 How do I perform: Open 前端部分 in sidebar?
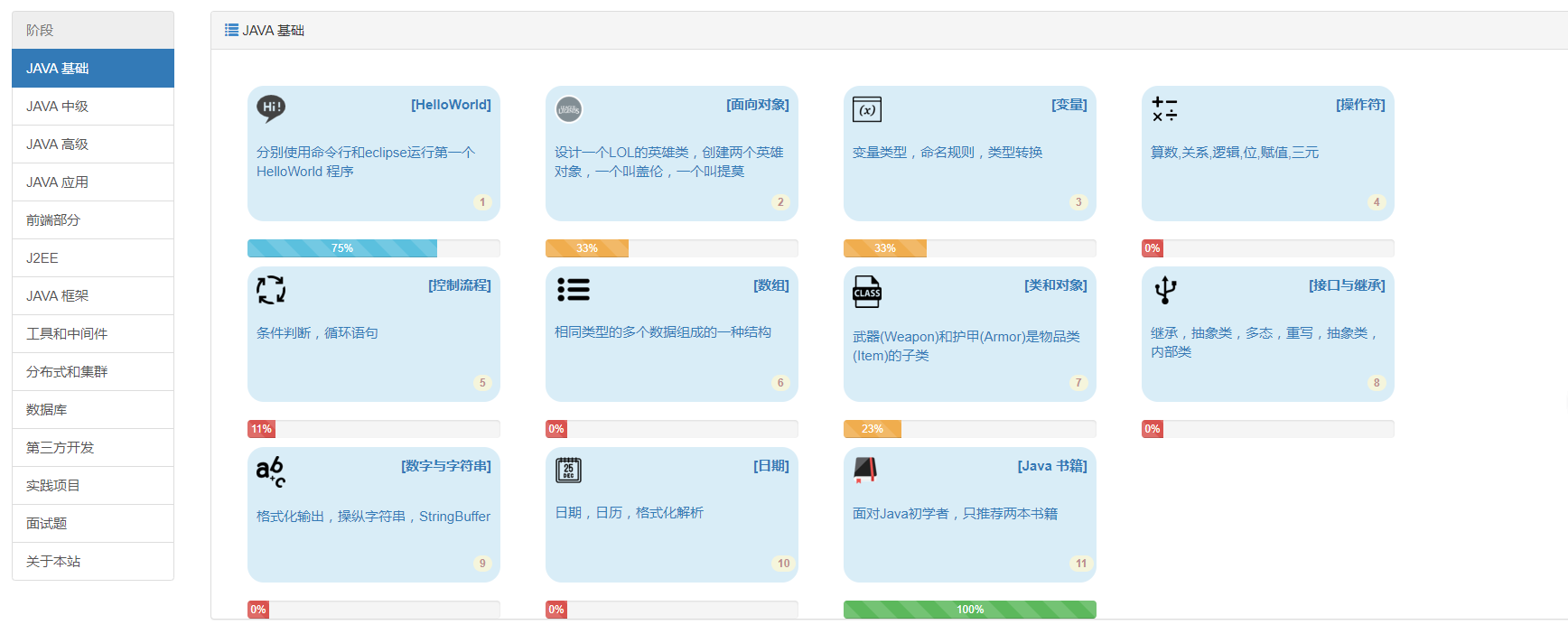93,220
